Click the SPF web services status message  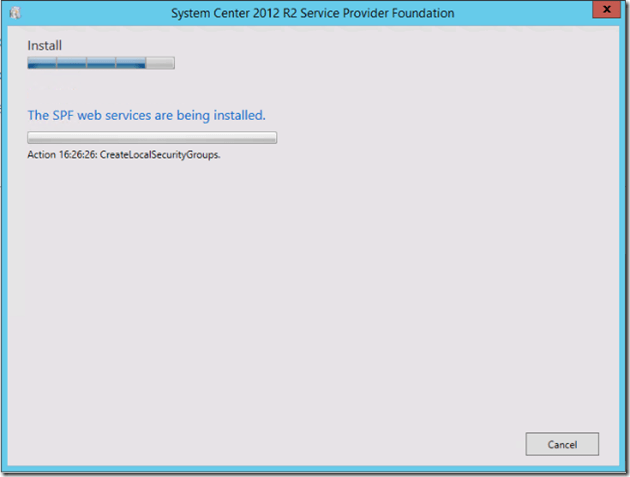coord(146,115)
